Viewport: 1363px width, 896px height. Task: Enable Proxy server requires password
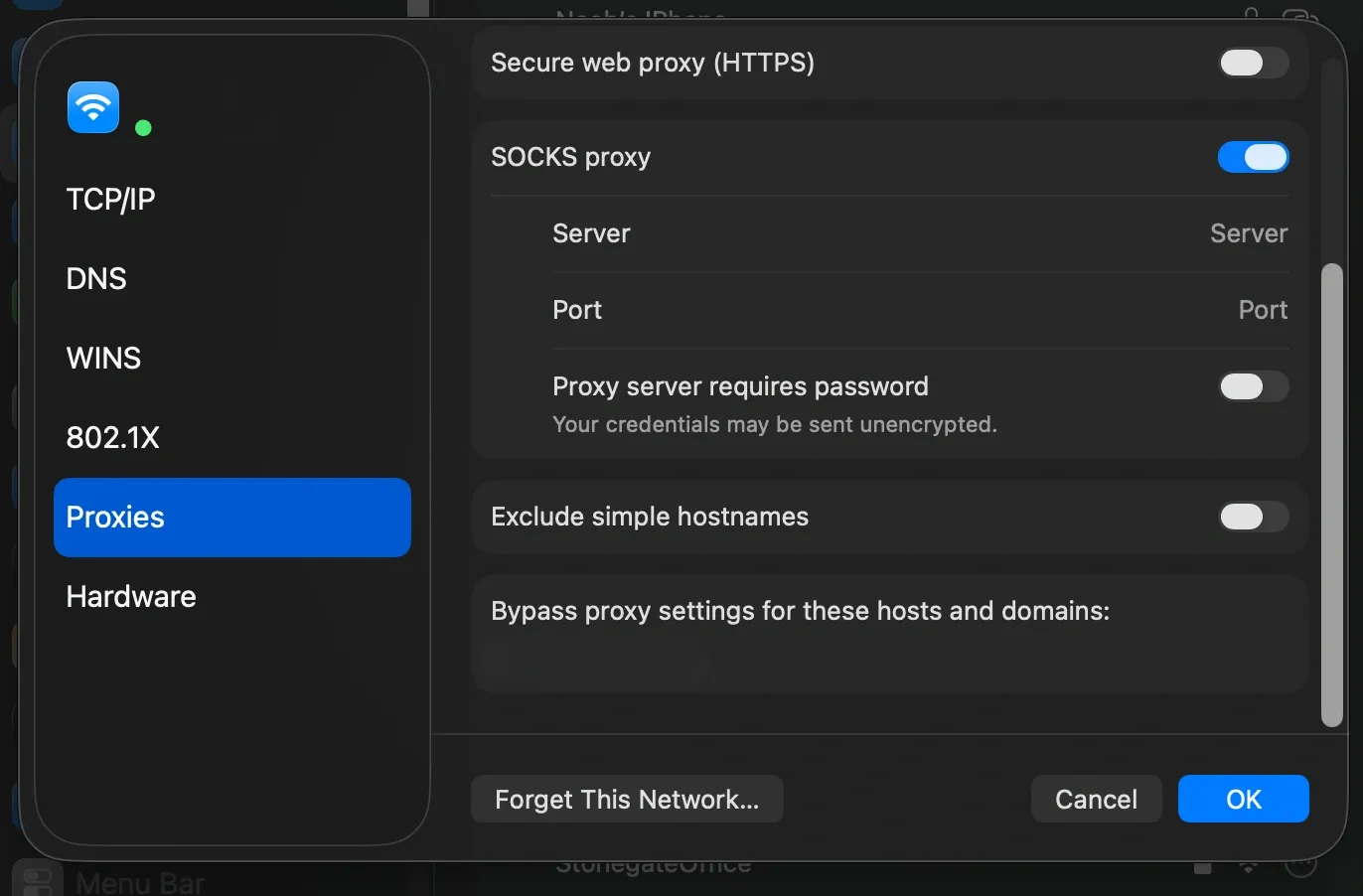pos(1253,386)
